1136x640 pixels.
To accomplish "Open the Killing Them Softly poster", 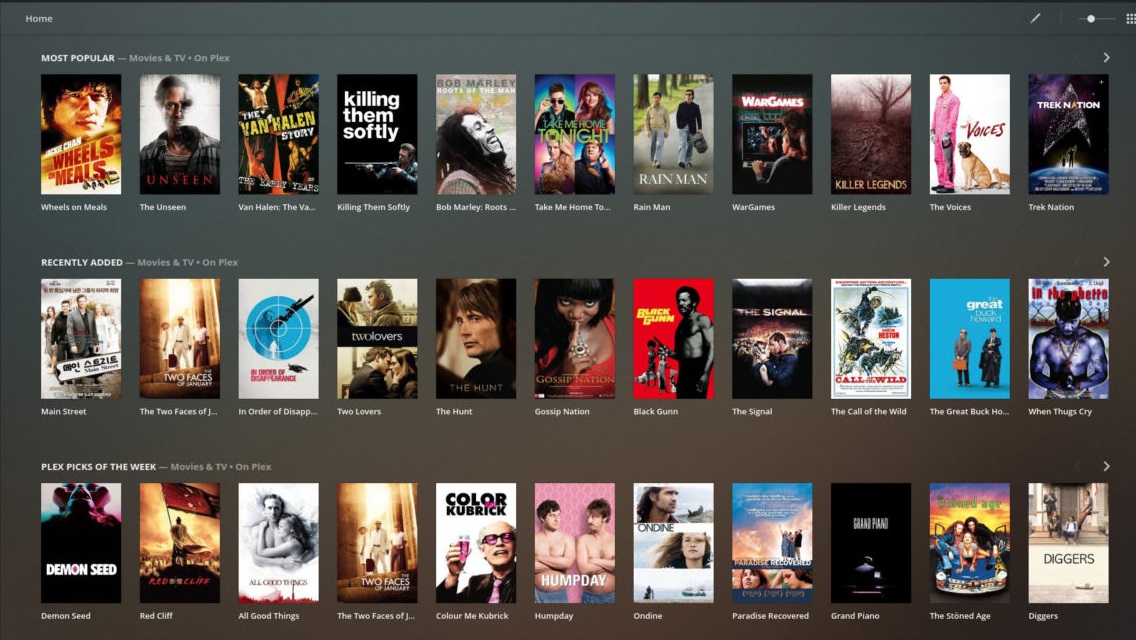I will (x=377, y=134).
